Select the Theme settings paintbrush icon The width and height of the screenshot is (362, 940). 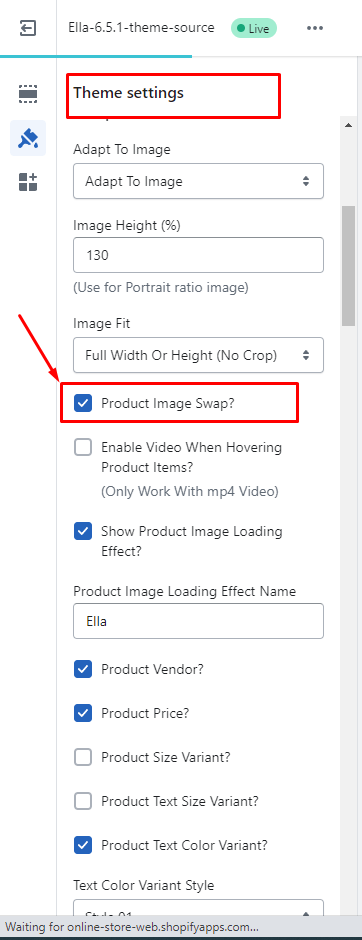(28, 138)
